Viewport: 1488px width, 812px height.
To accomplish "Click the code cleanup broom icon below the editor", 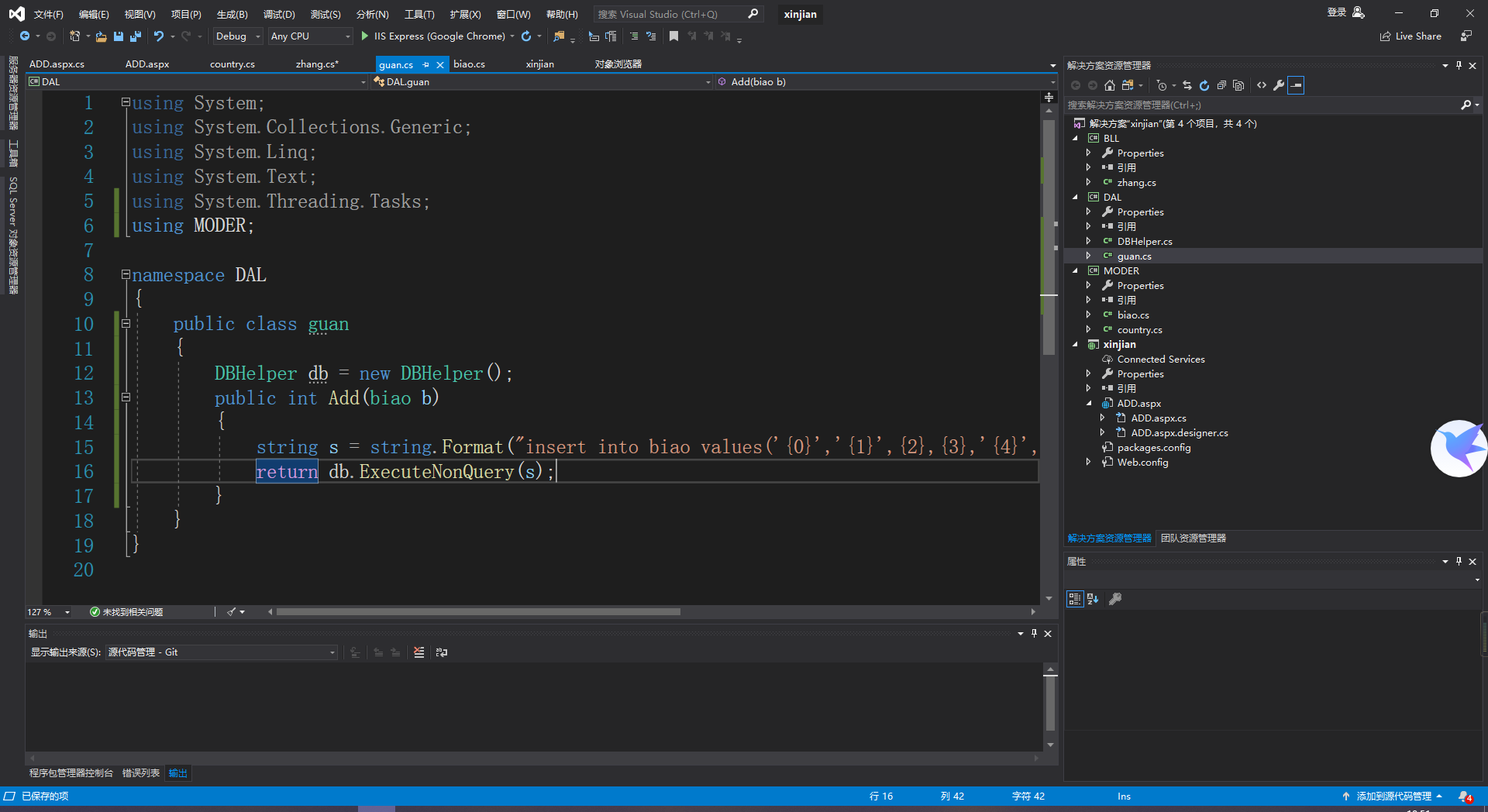I will (x=232, y=612).
